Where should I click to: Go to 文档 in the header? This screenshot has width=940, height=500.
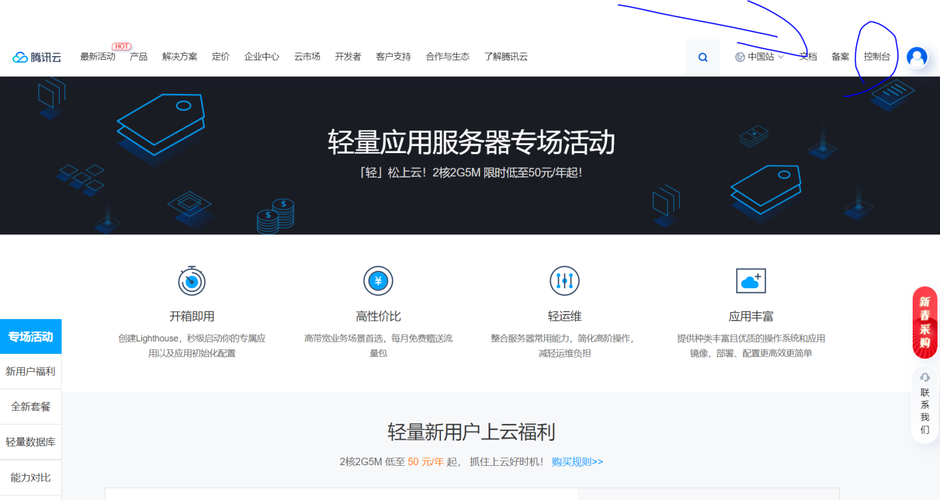click(x=808, y=56)
